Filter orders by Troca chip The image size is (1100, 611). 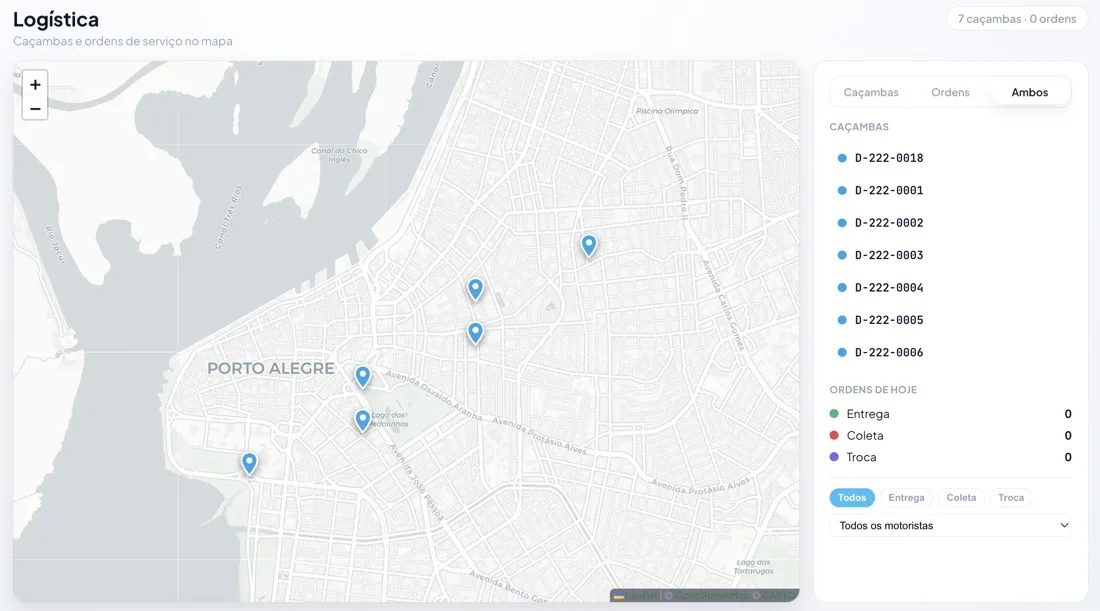(x=1011, y=497)
